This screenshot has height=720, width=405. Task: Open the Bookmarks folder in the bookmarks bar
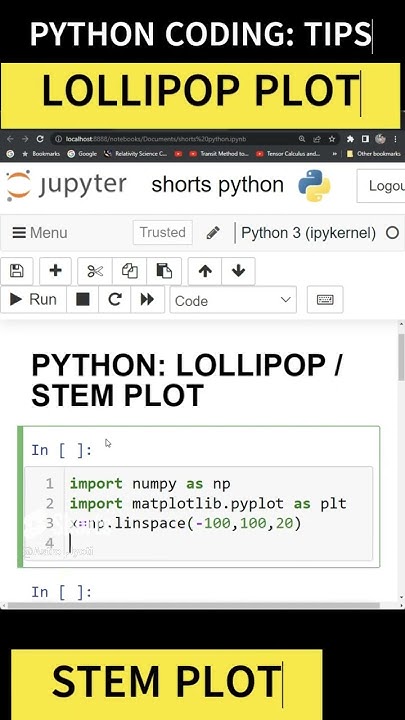[41, 154]
